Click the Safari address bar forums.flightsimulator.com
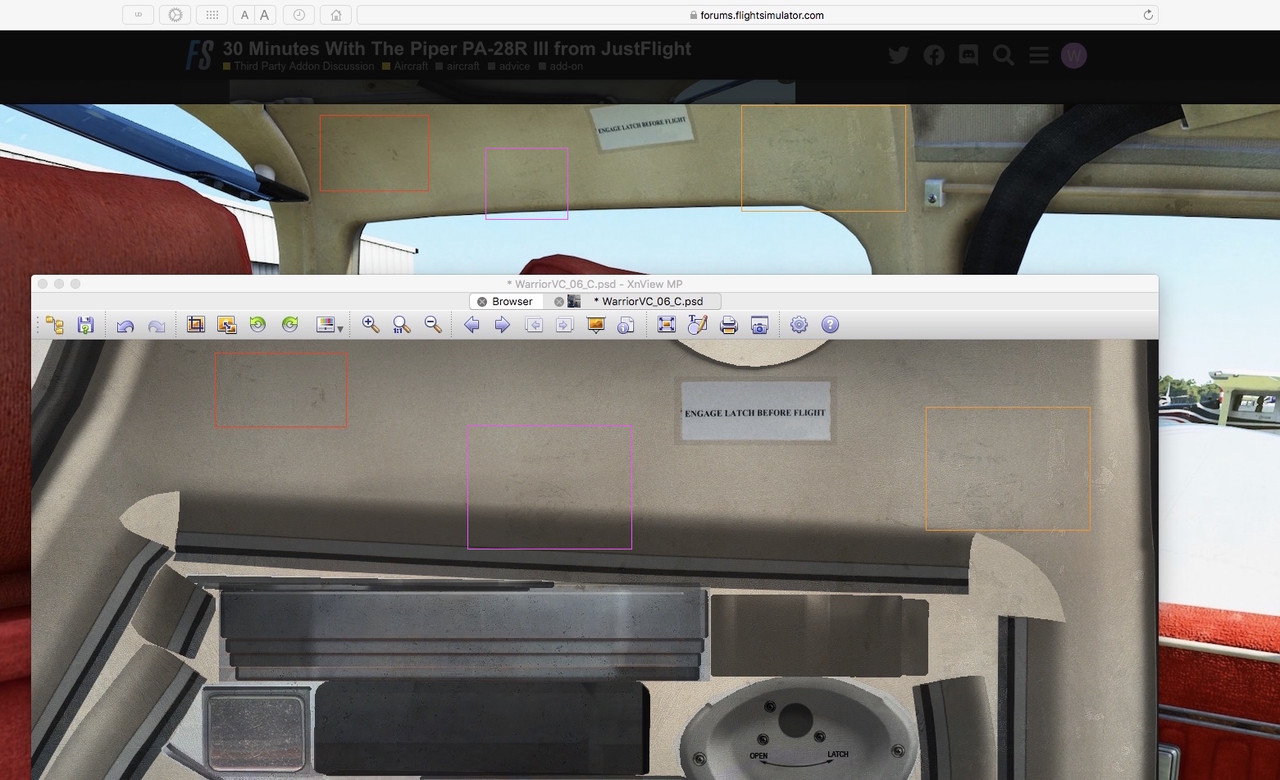This screenshot has width=1280, height=780. point(757,15)
